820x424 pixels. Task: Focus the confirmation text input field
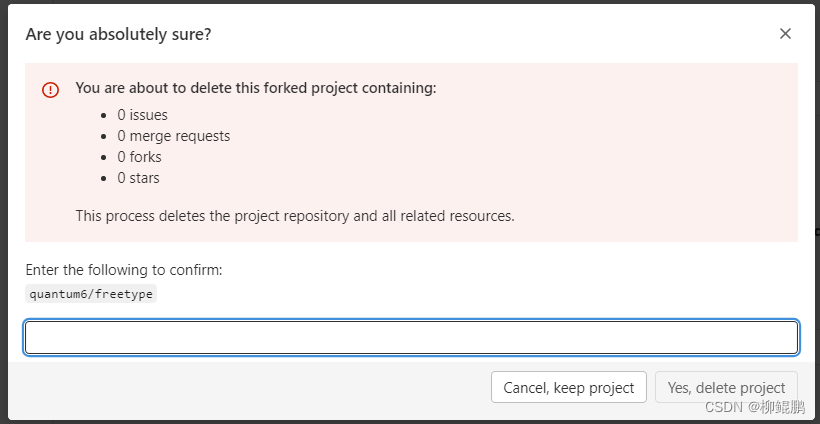(x=411, y=338)
